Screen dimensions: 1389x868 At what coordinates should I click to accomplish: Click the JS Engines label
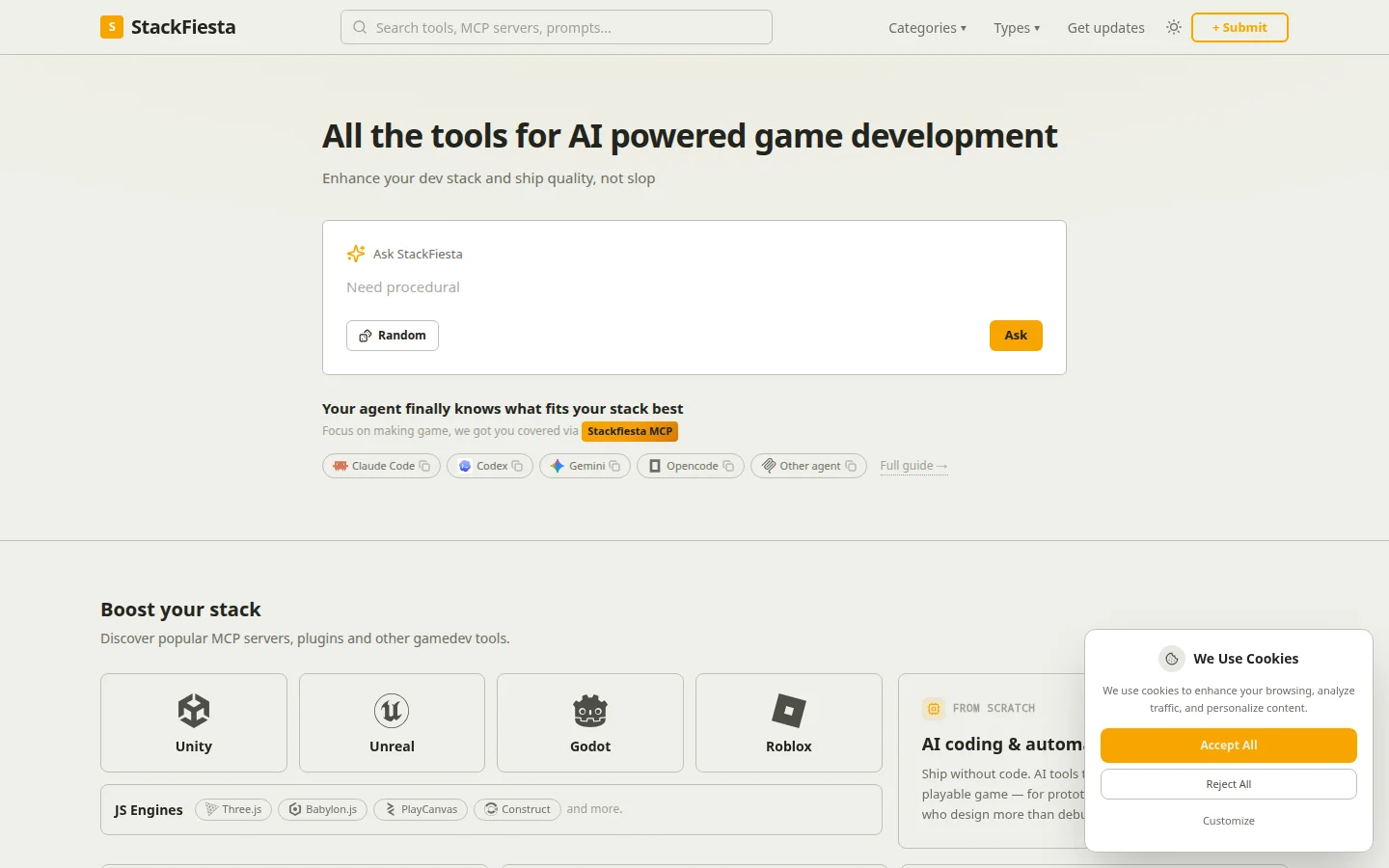[149, 810]
